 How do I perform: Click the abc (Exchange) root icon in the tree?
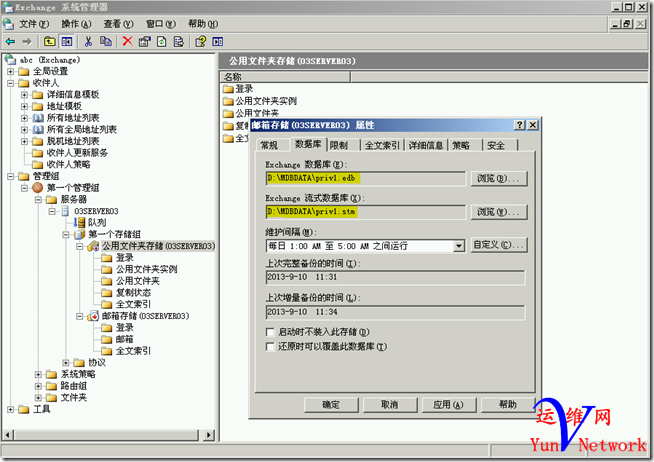coord(10,60)
